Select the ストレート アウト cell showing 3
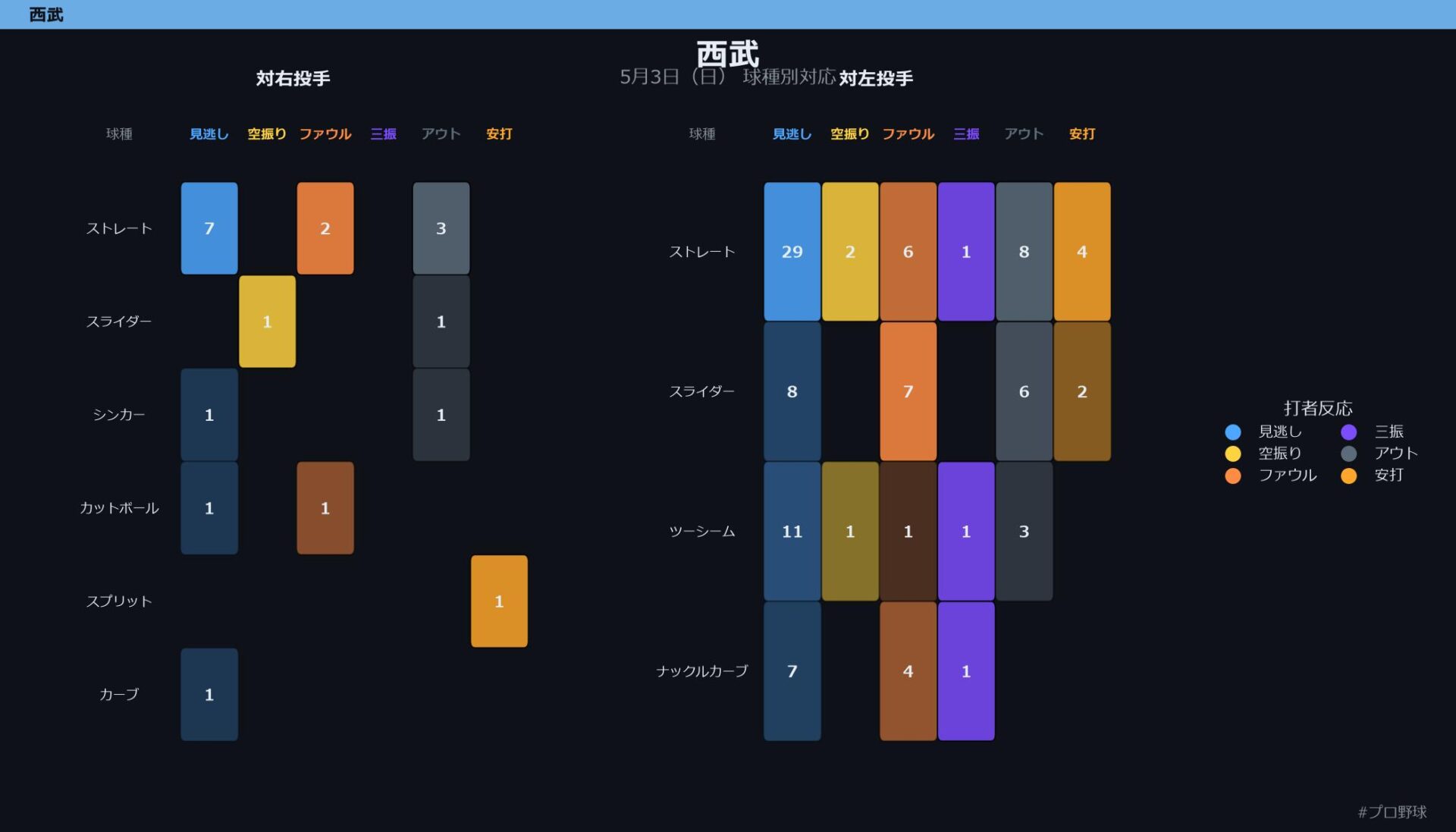Viewport: 1456px width, 832px height. click(441, 228)
